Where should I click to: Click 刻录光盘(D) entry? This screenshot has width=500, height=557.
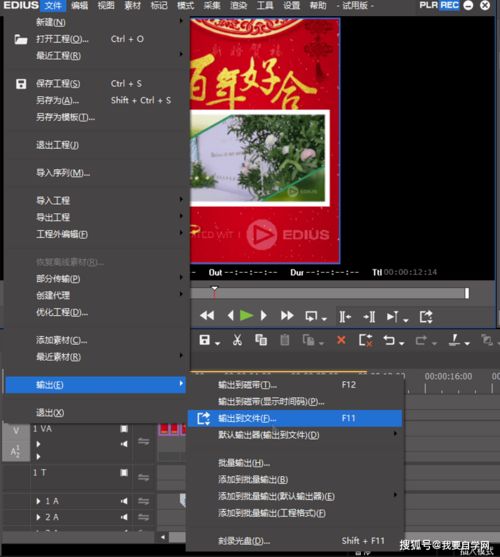click(244, 541)
